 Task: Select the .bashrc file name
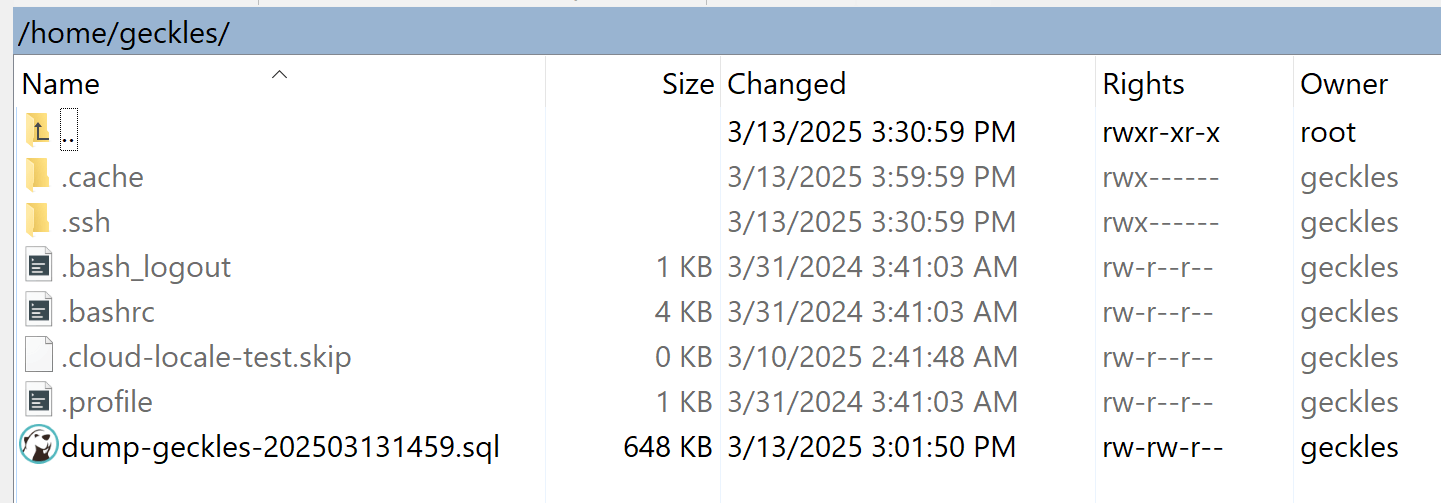click(108, 312)
